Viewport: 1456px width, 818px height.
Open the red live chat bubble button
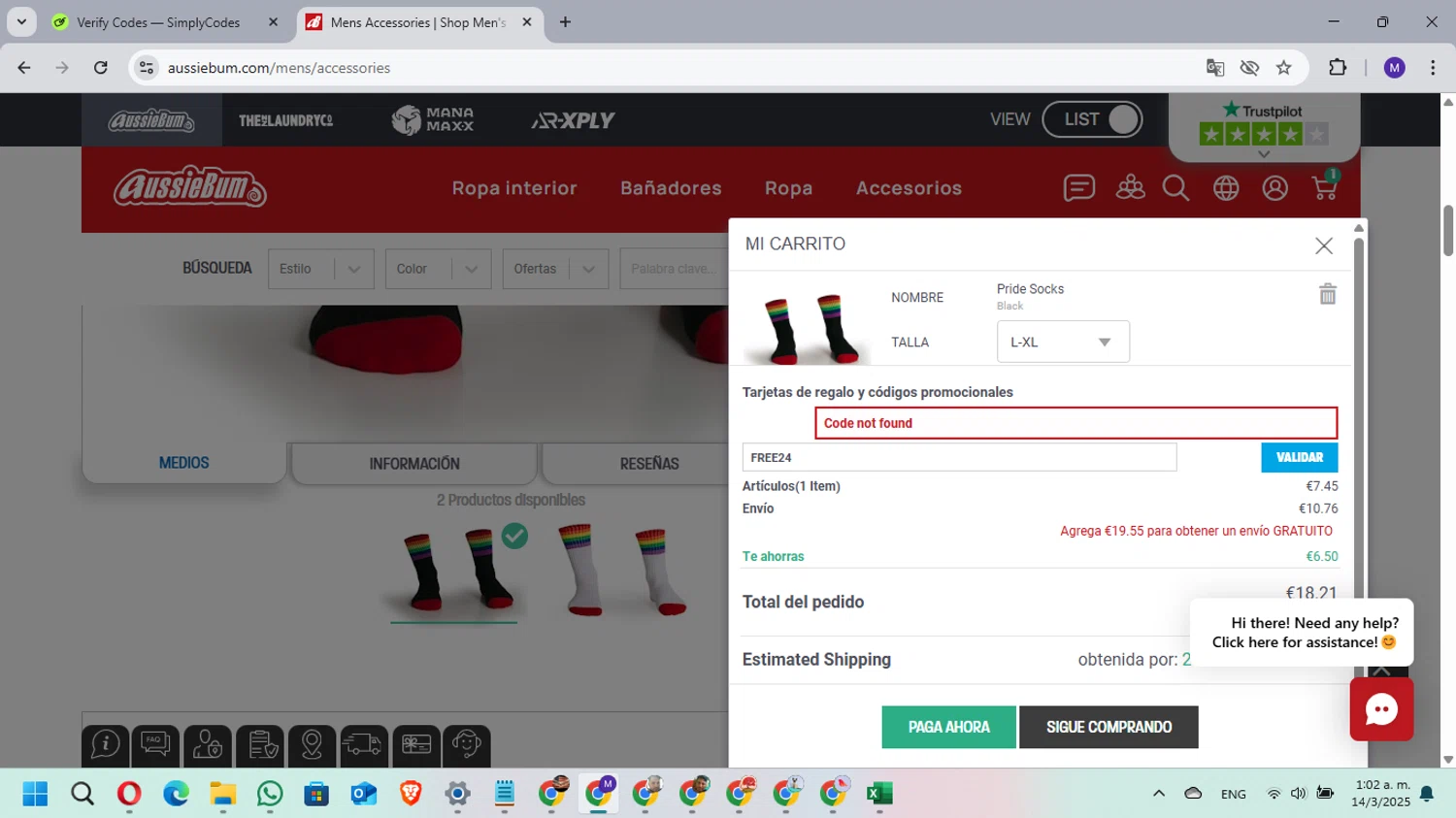1381,709
